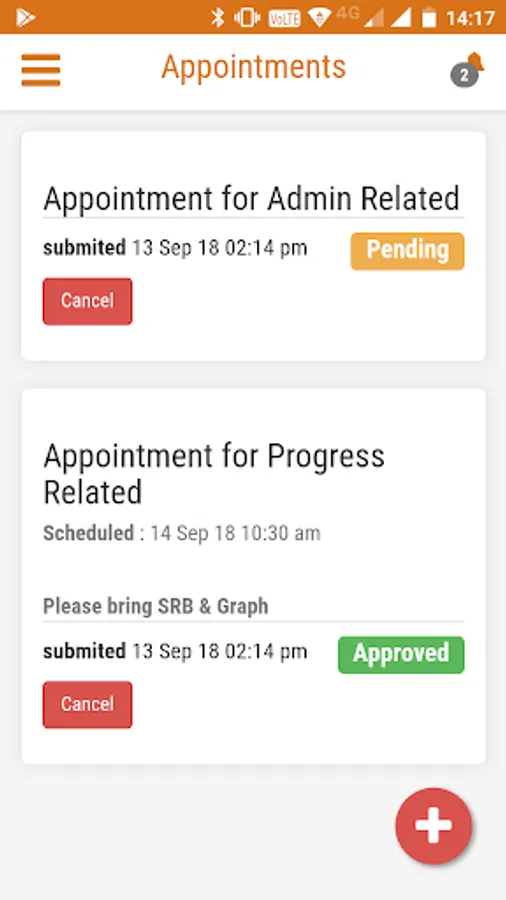Cancel the Admin Related appointment
Viewport: 506px width, 900px height.
tap(88, 301)
